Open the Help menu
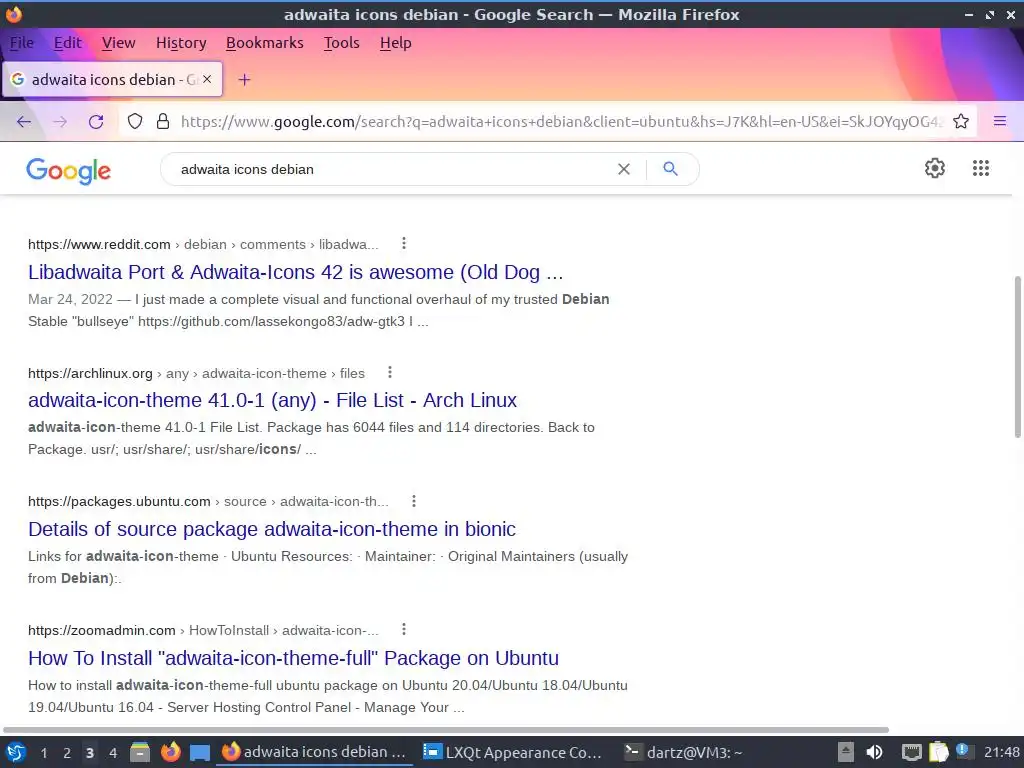The height and width of the screenshot is (768, 1024). pos(396,43)
